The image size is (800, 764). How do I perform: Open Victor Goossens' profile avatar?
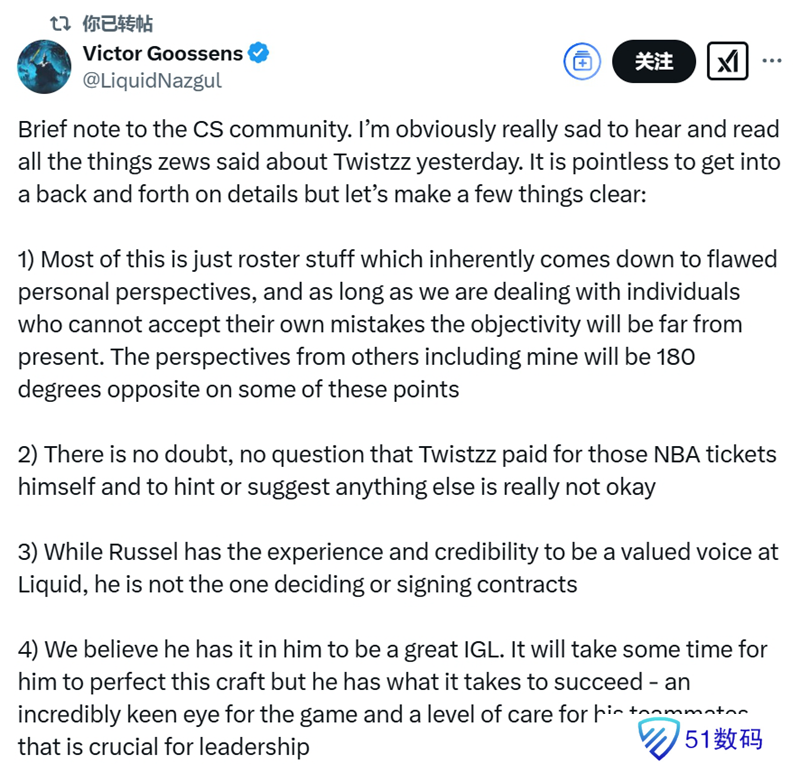pos(44,67)
